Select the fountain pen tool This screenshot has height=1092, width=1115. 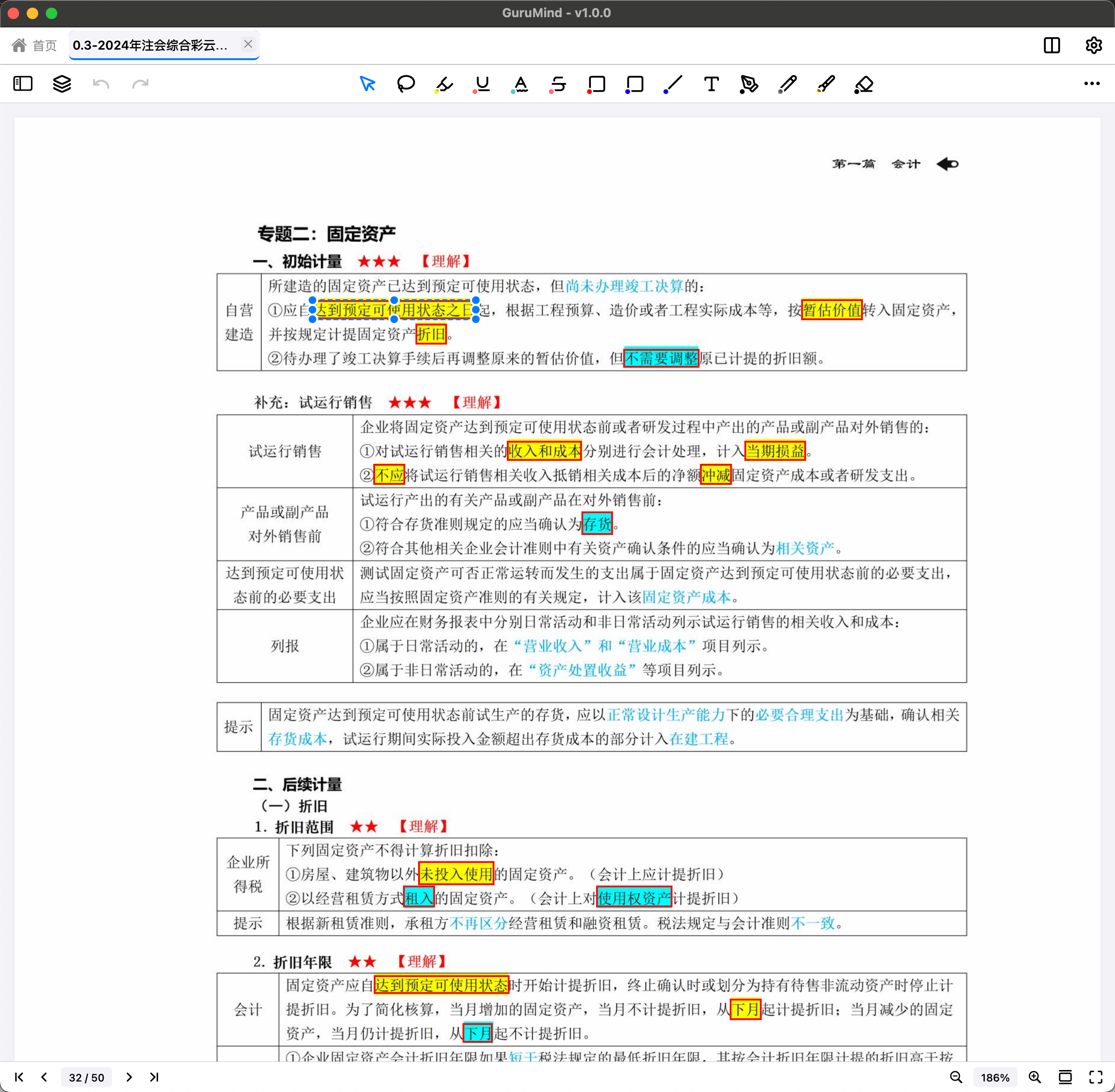coord(748,84)
